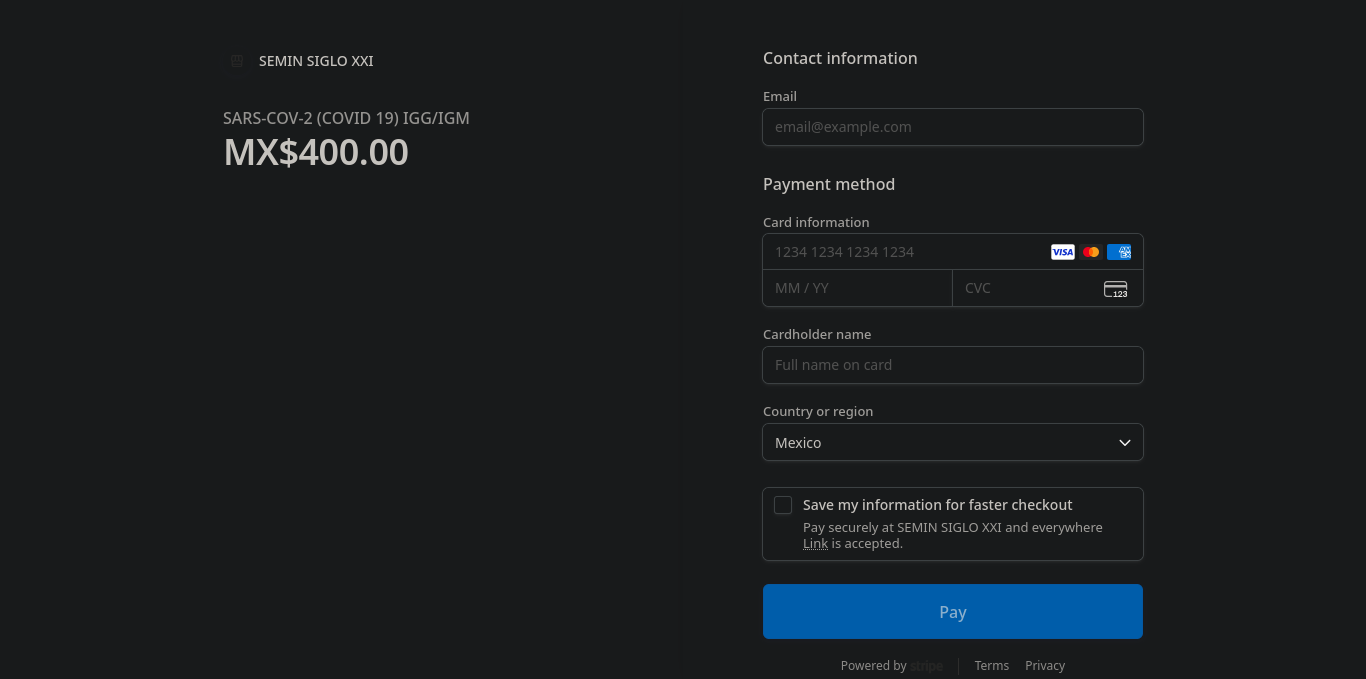Open the Country or region dropdown
The width and height of the screenshot is (1366, 679).
[x=952, y=442]
